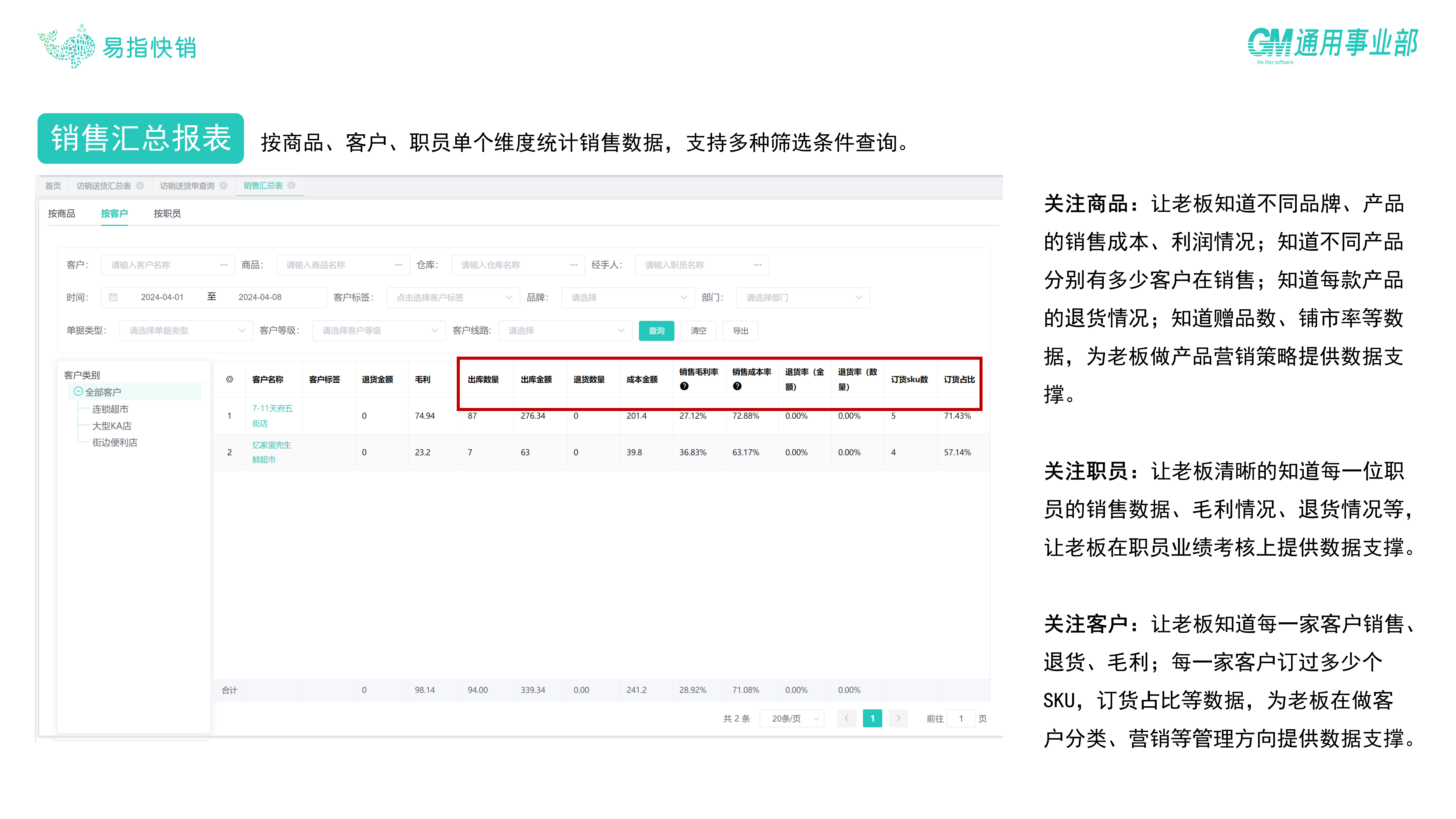The height and width of the screenshot is (819, 1456).
Task: Close the 访销送货单查询 tab with its X icon
Action: click(x=223, y=185)
